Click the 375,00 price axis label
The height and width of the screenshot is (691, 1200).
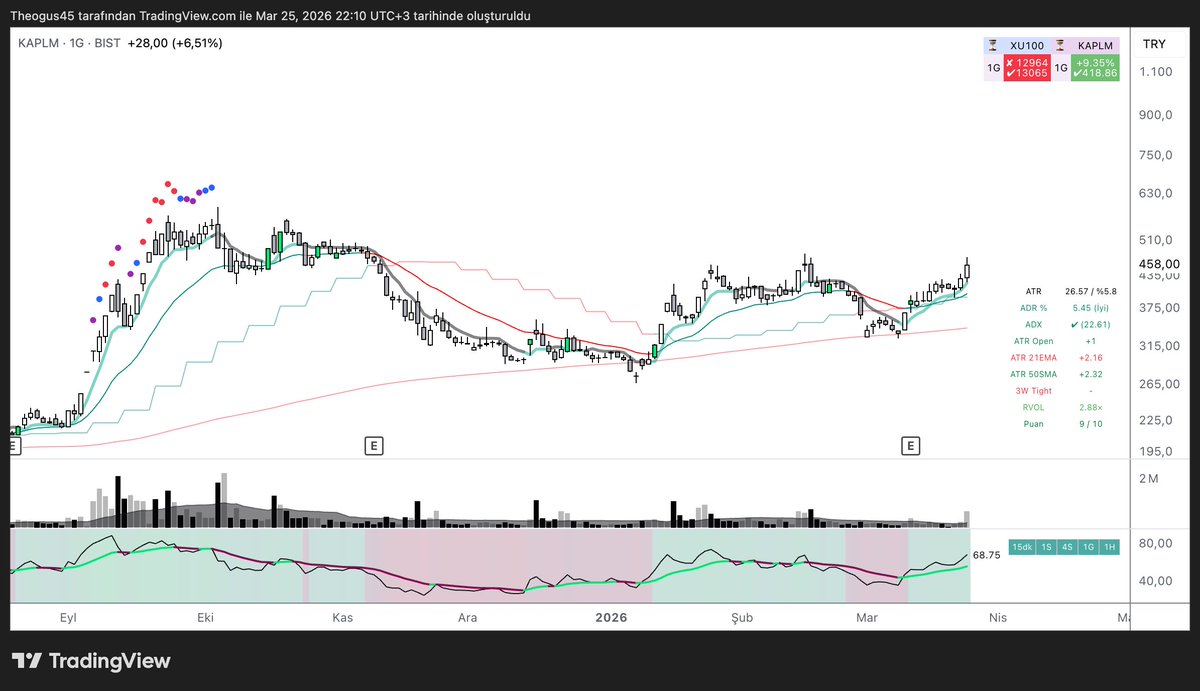1161,308
